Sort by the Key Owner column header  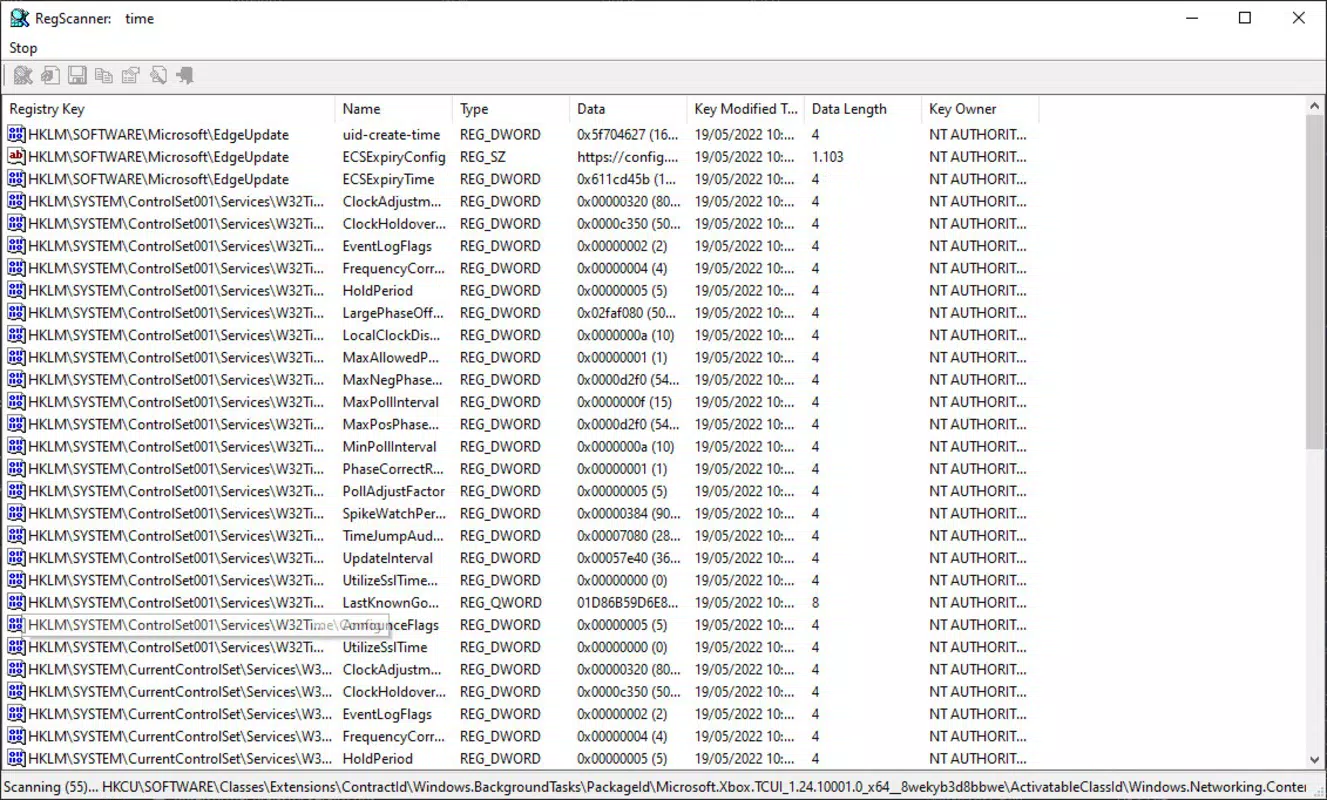click(x=980, y=109)
